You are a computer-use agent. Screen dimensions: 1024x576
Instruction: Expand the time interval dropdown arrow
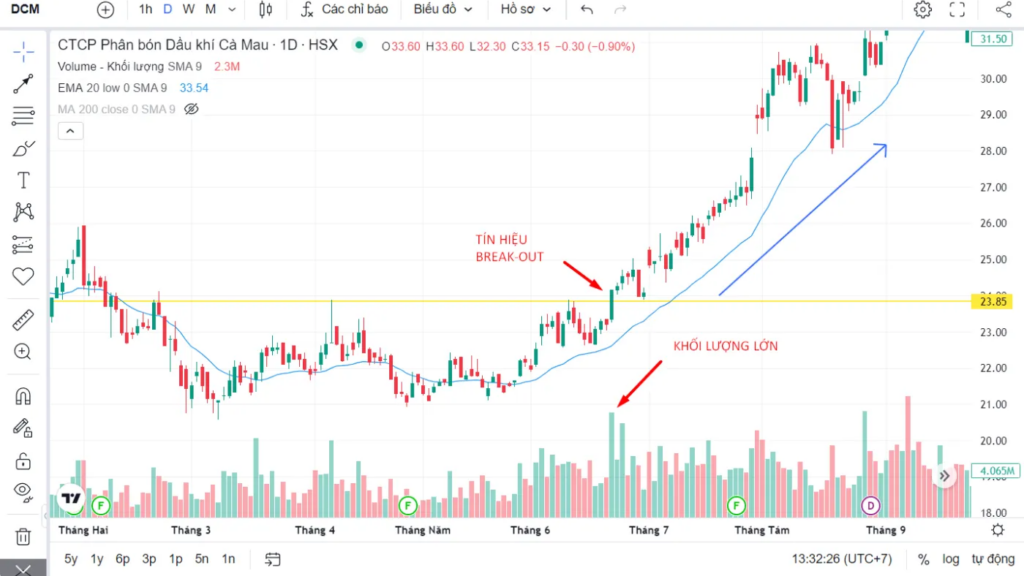(x=233, y=10)
